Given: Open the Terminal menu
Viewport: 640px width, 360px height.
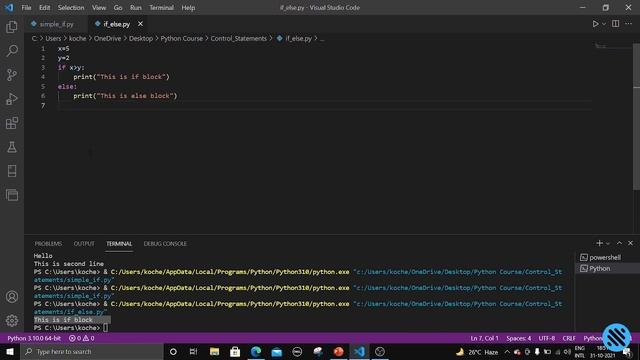Looking at the screenshot, I should [161, 8].
